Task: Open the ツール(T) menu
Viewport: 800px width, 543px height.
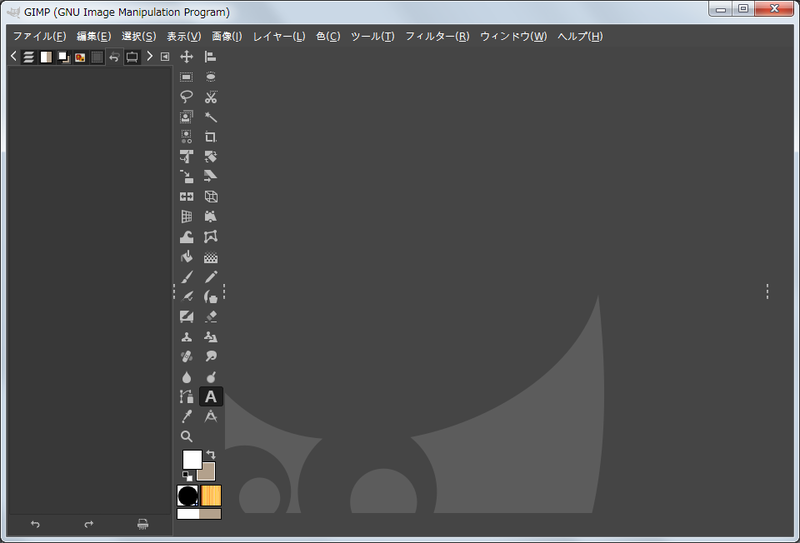Action: coord(372,36)
